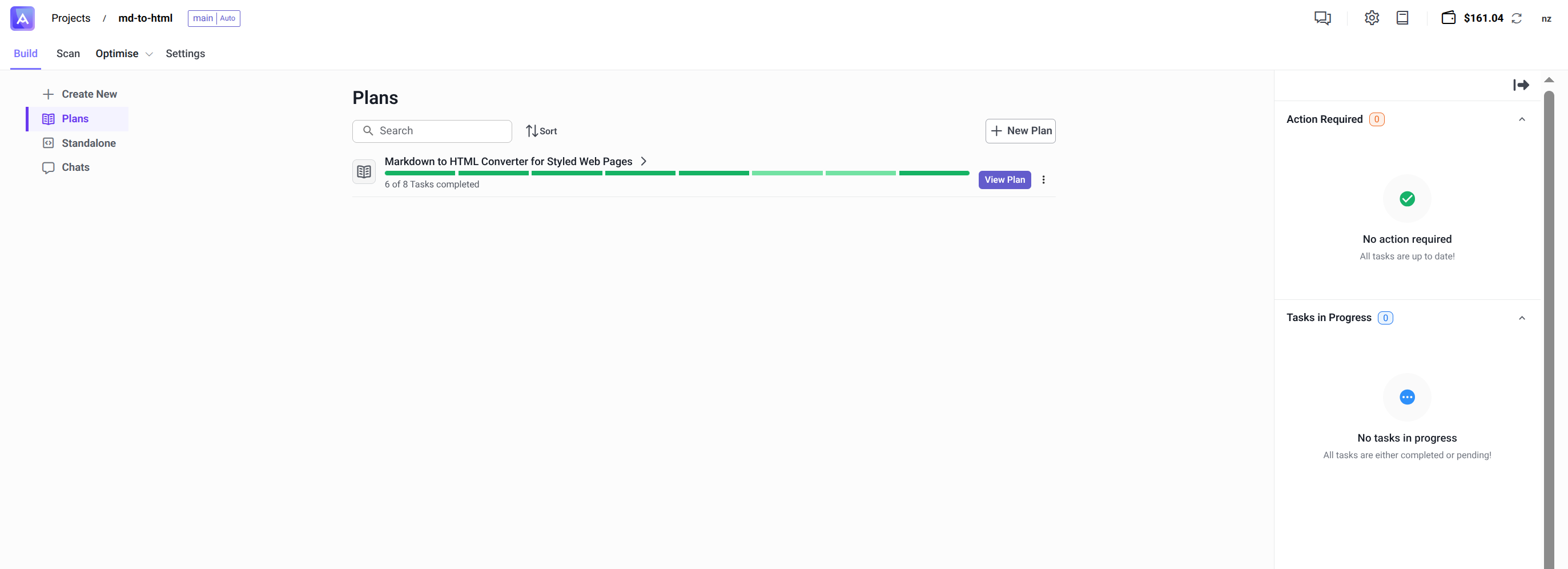Open the chat feedback icon in header
1568x569 pixels.
pos(1322,18)
